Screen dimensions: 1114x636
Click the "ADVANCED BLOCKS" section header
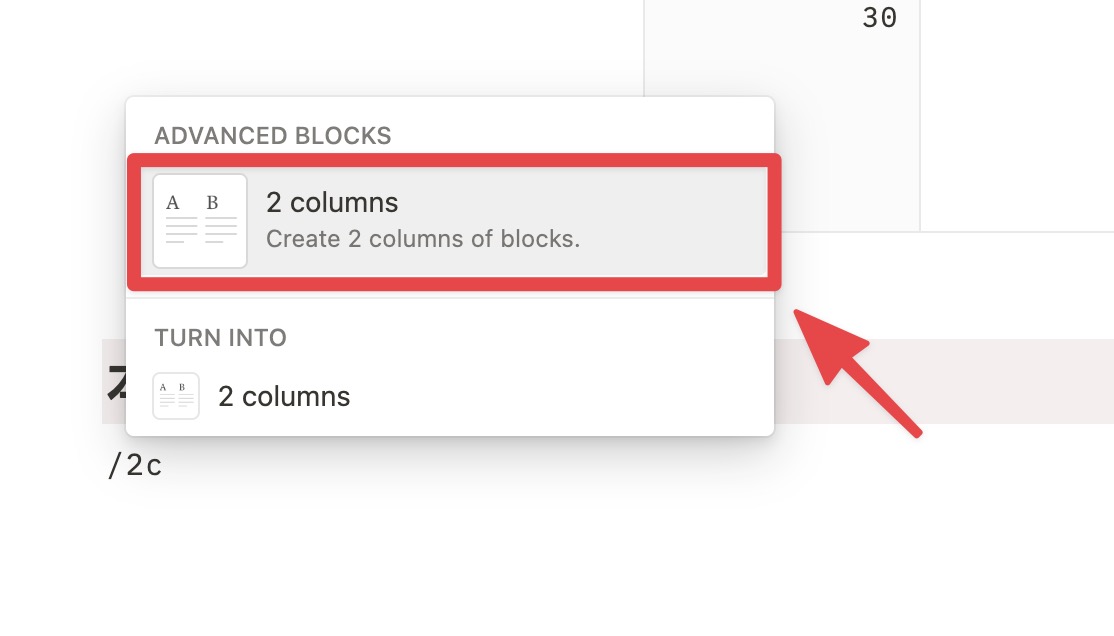[x=273, y=136]
